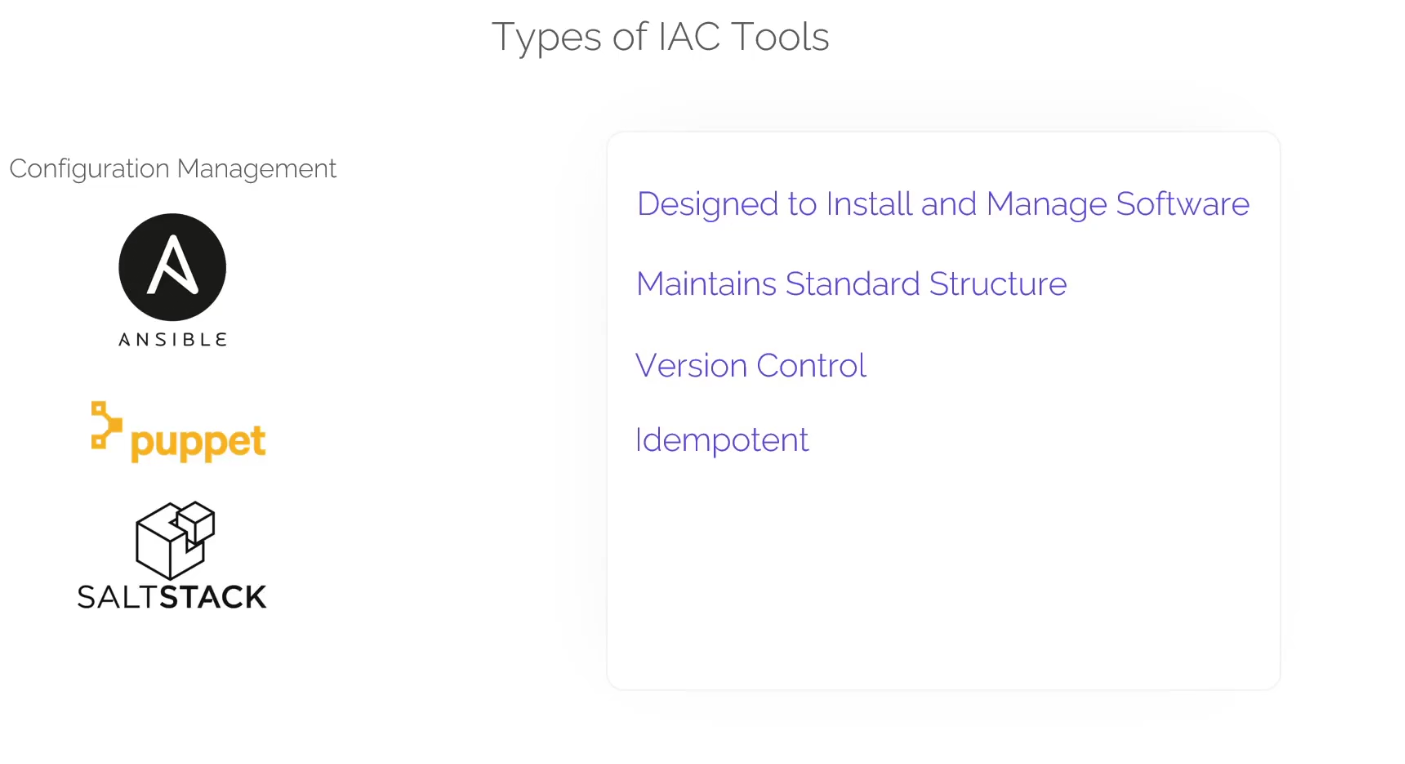Click the word 'Tools' in the title
1405x764 pixels.
click(781, 38)
